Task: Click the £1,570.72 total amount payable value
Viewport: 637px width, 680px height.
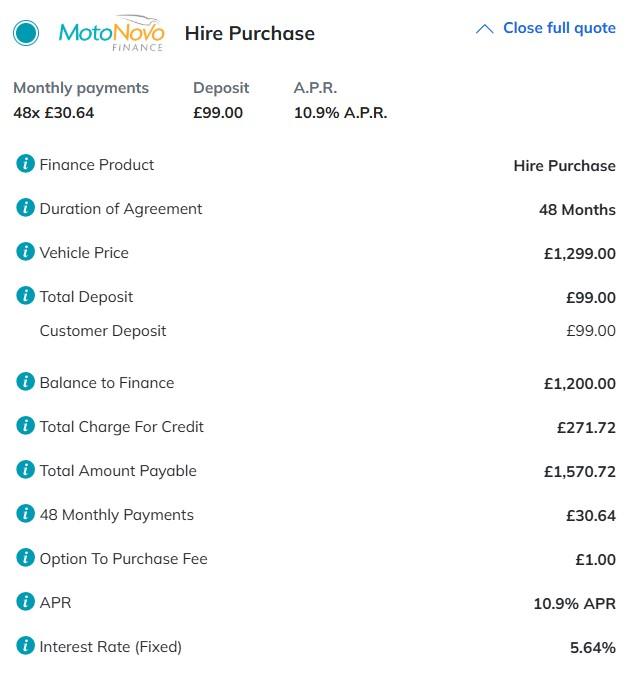Action: (580, 471)
